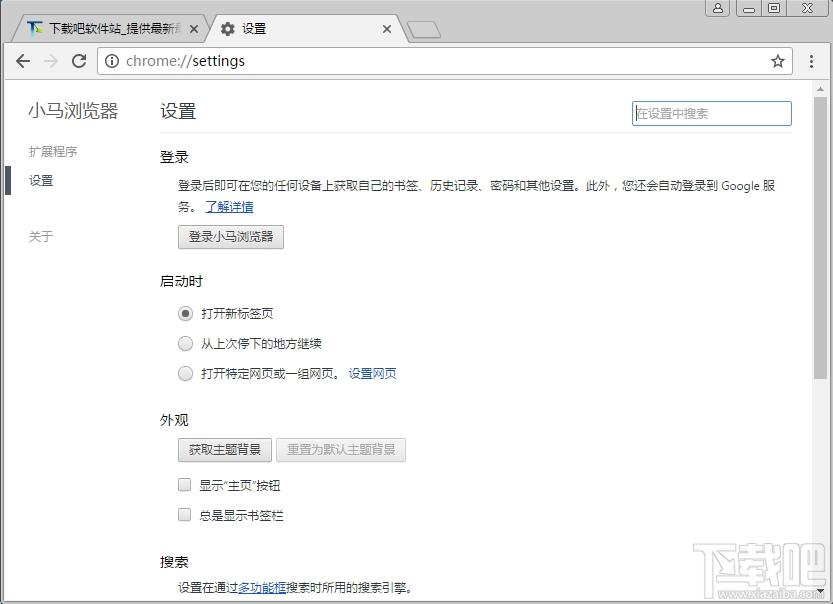Minimize the browser window
This screenshot has width=833, height=604.
(x=749, y=8)
